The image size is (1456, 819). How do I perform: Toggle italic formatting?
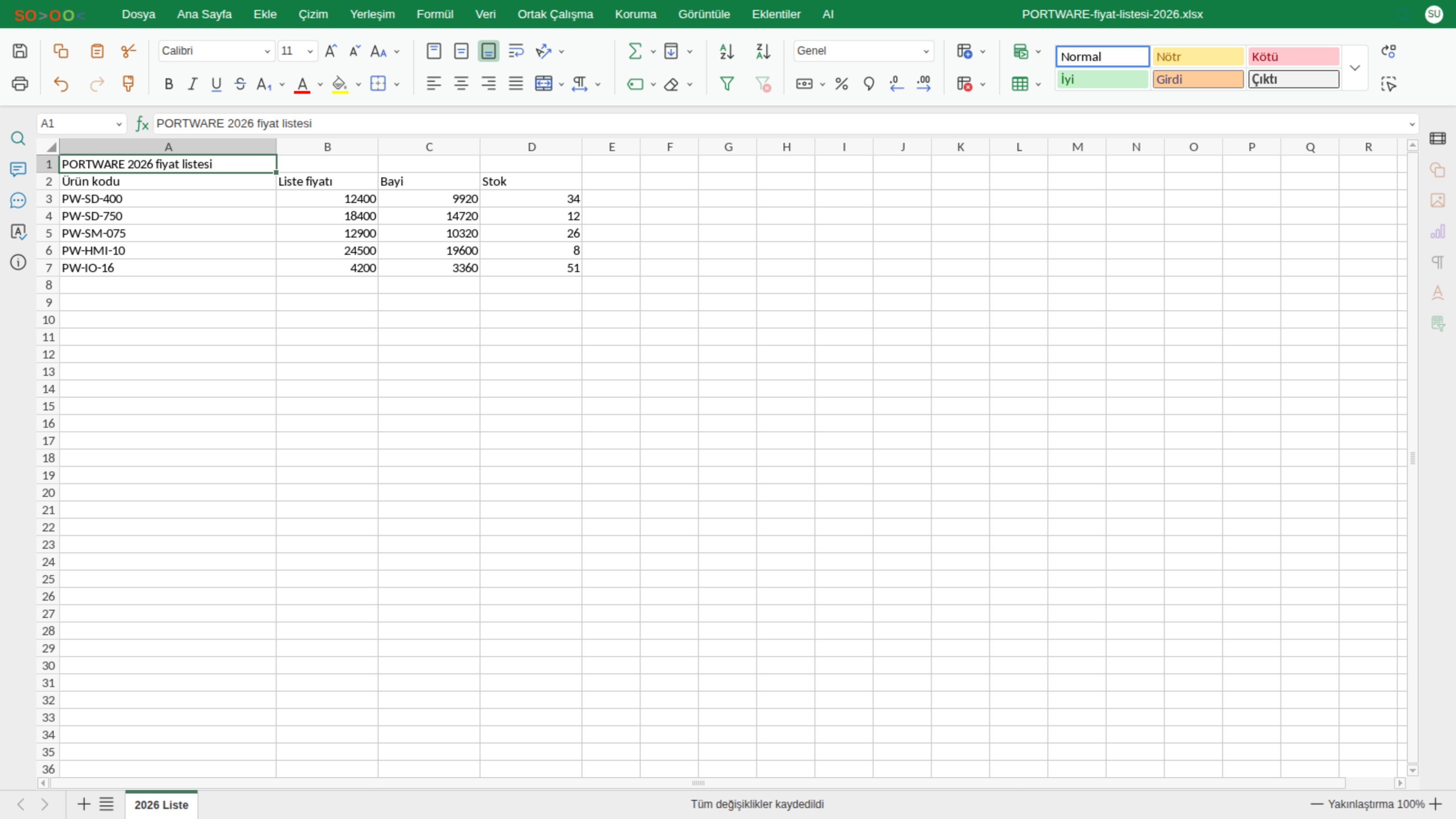(x=192, y=84)
